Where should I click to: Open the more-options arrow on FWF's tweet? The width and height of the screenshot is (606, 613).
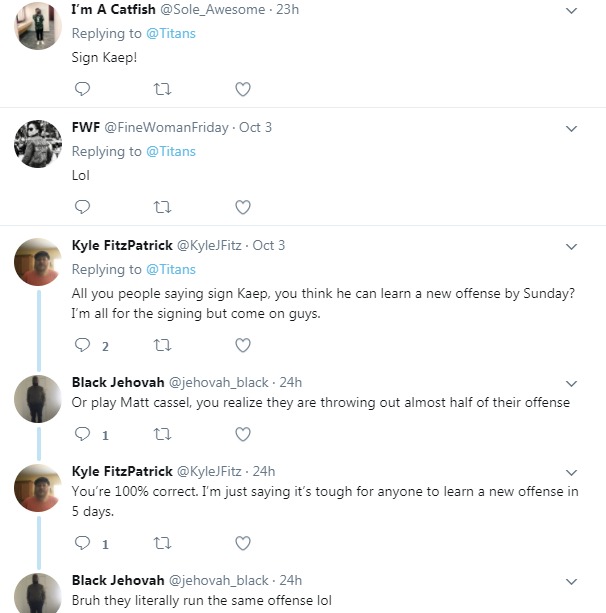(572, 129)
